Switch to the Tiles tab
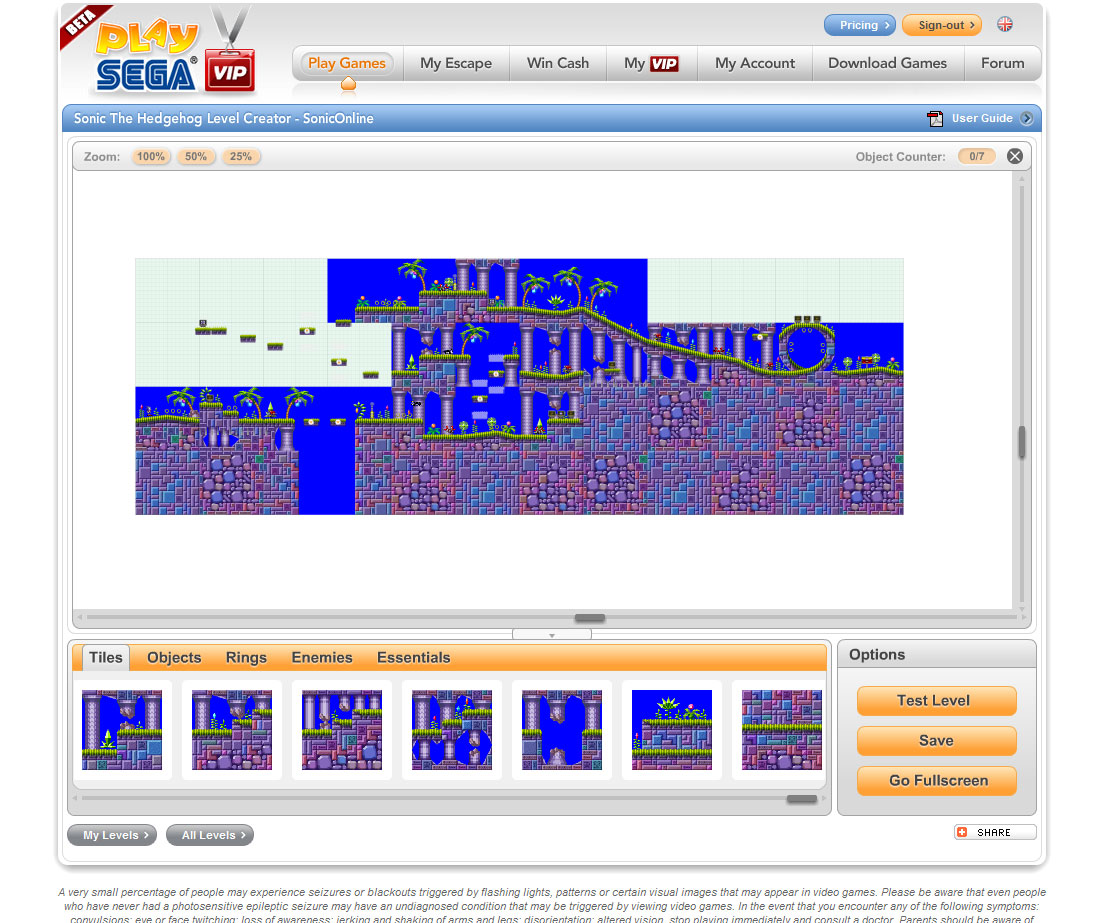 point(106,657)
